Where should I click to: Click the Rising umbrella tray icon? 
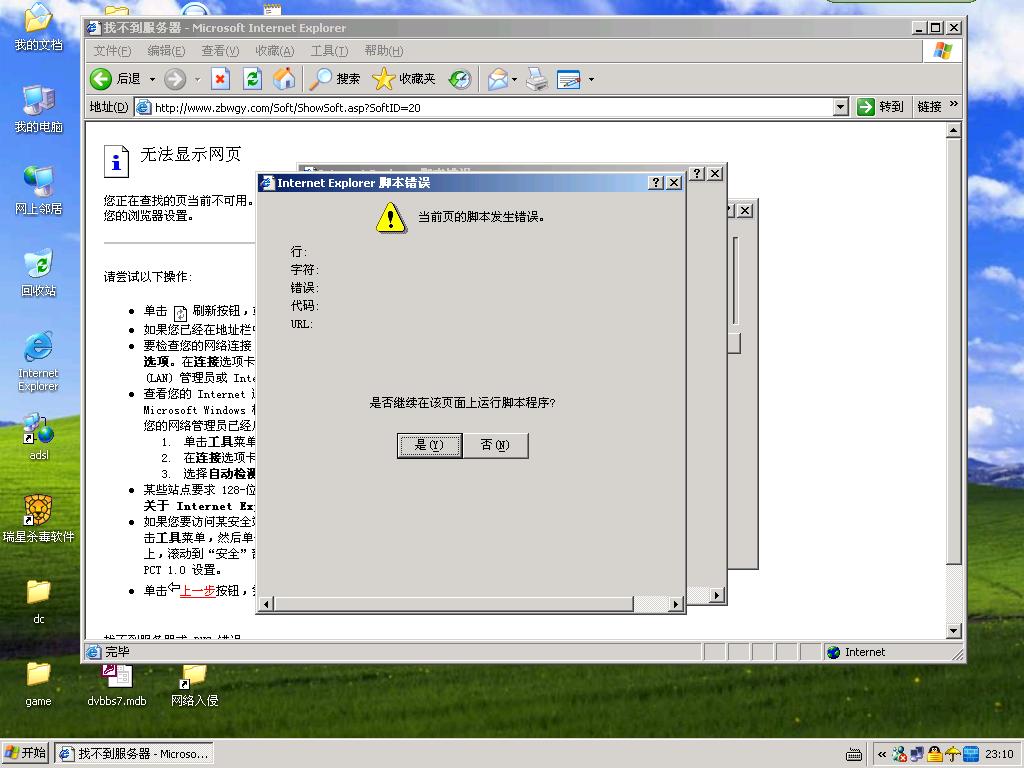click(x=953, y=754)
